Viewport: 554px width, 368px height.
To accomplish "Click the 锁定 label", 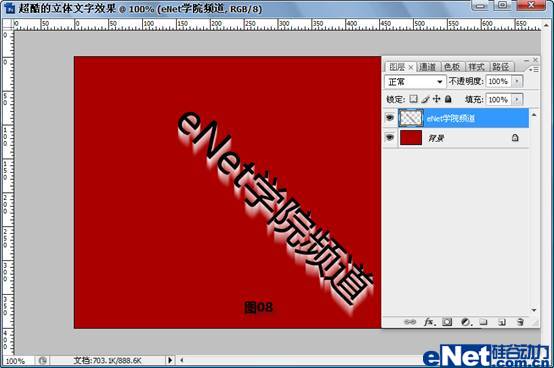I will [x=396, y=100].
